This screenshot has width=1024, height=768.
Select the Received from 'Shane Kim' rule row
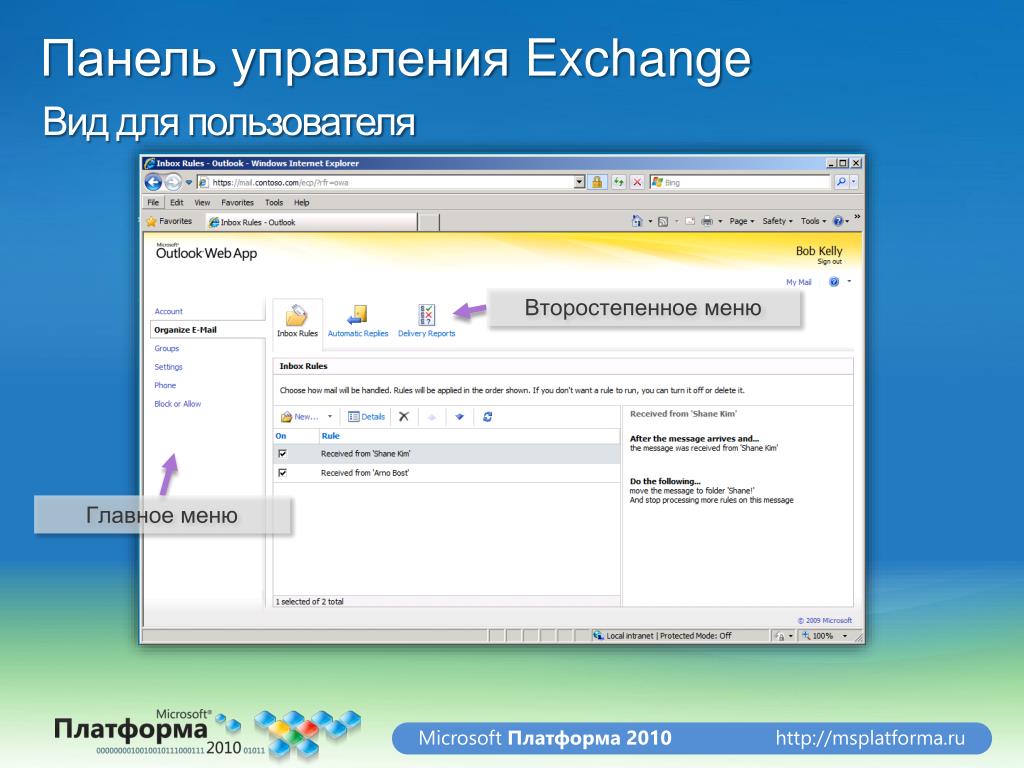click(447, 454)
